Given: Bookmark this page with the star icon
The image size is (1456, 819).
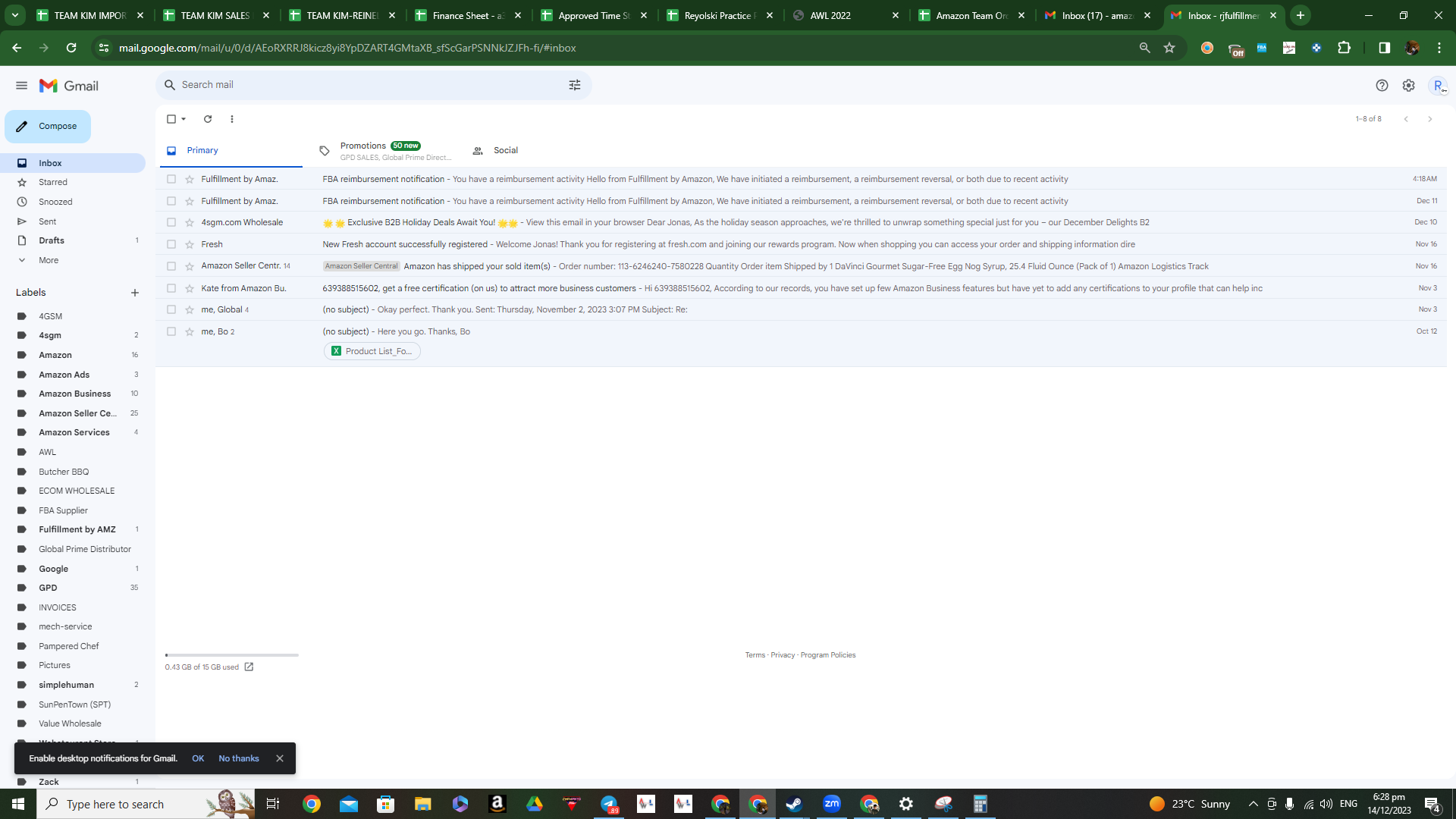Looking at the screenshot, I should (x=1169, y=48).
